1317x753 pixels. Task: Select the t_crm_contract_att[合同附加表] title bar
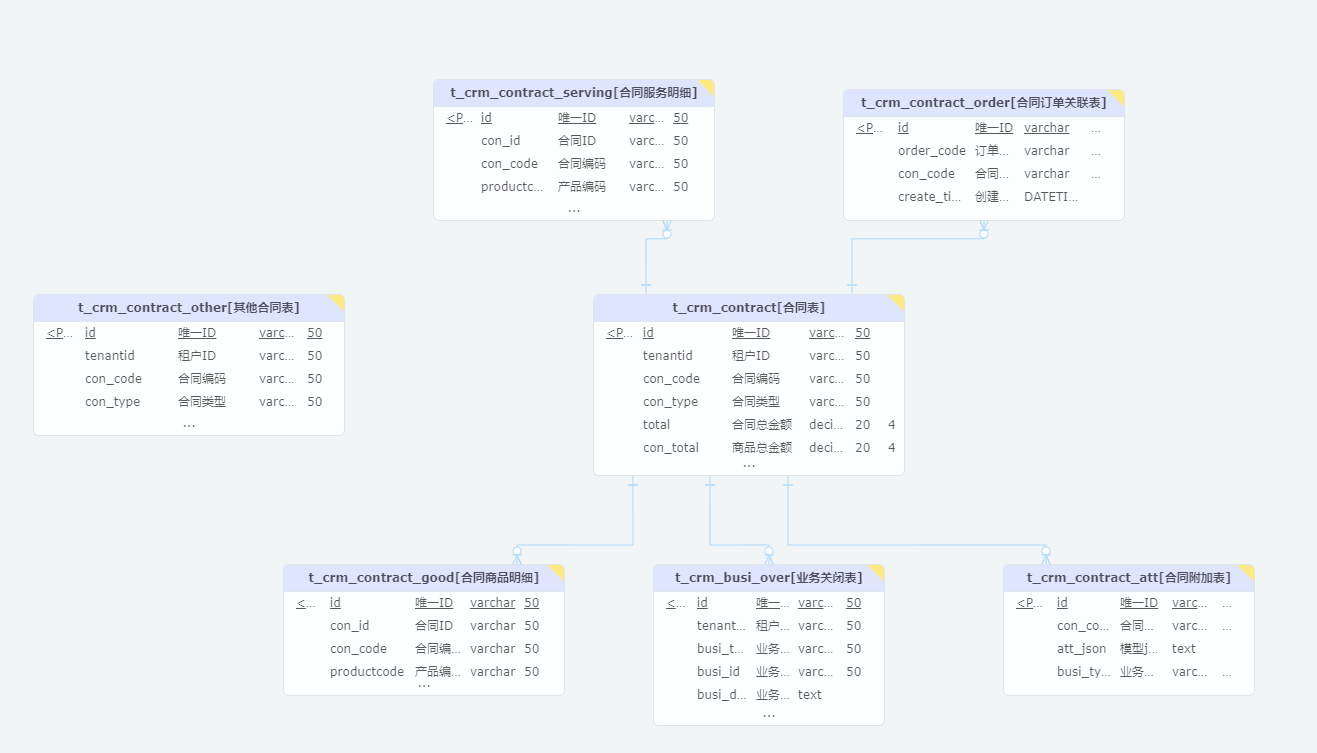pyautogui.click(x=1128, y=578)
